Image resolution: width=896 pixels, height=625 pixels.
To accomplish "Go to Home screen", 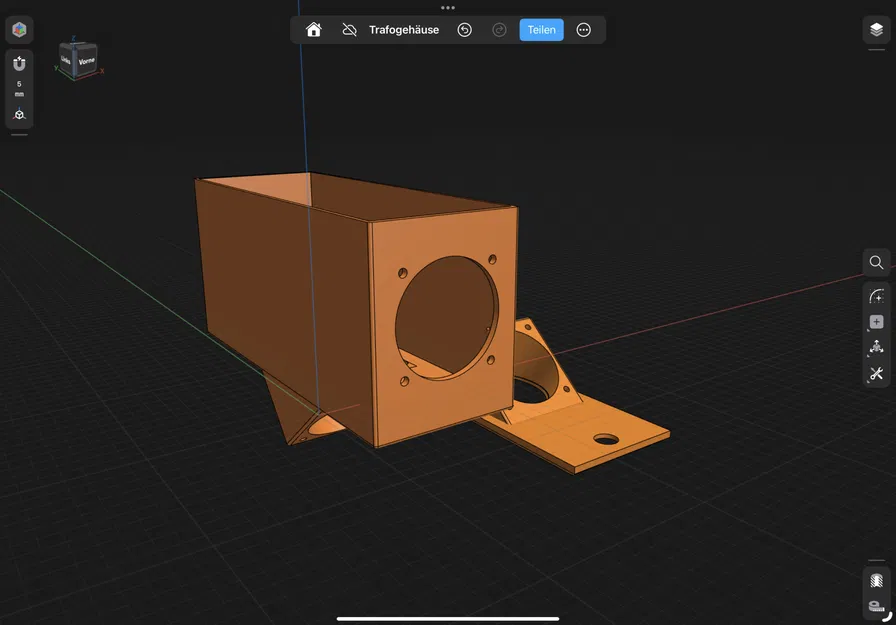I will coord(313,30).
